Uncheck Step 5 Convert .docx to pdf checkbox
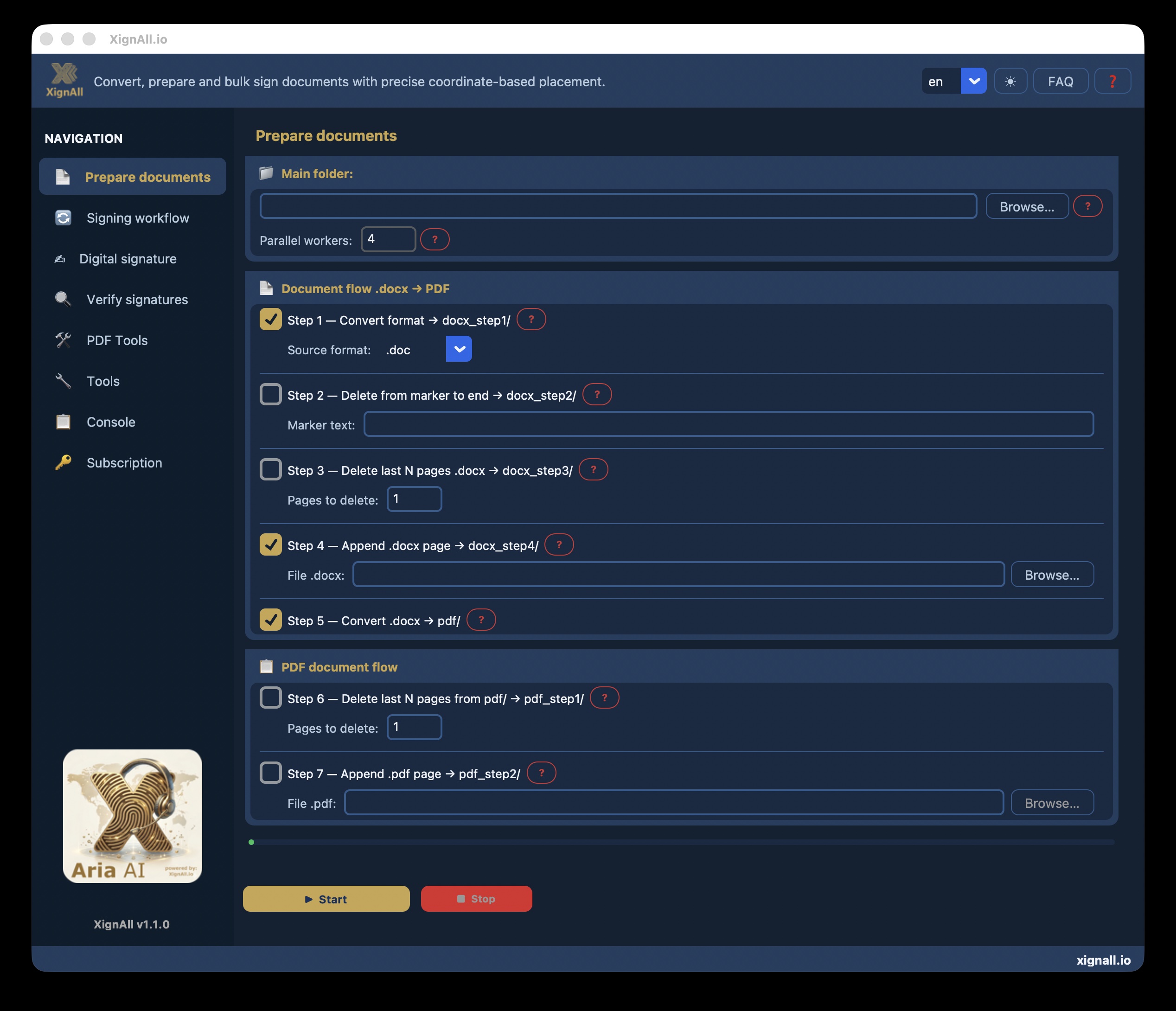 click(x=271, y=620)
